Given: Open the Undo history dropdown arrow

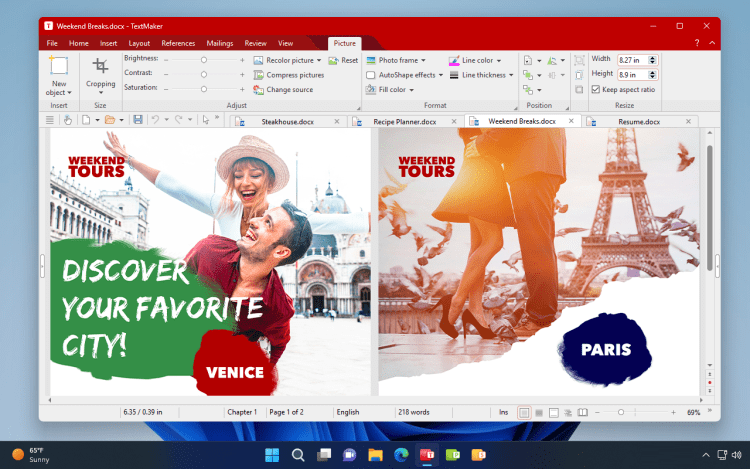Looking at the screenshot, I should coord(167,120).
